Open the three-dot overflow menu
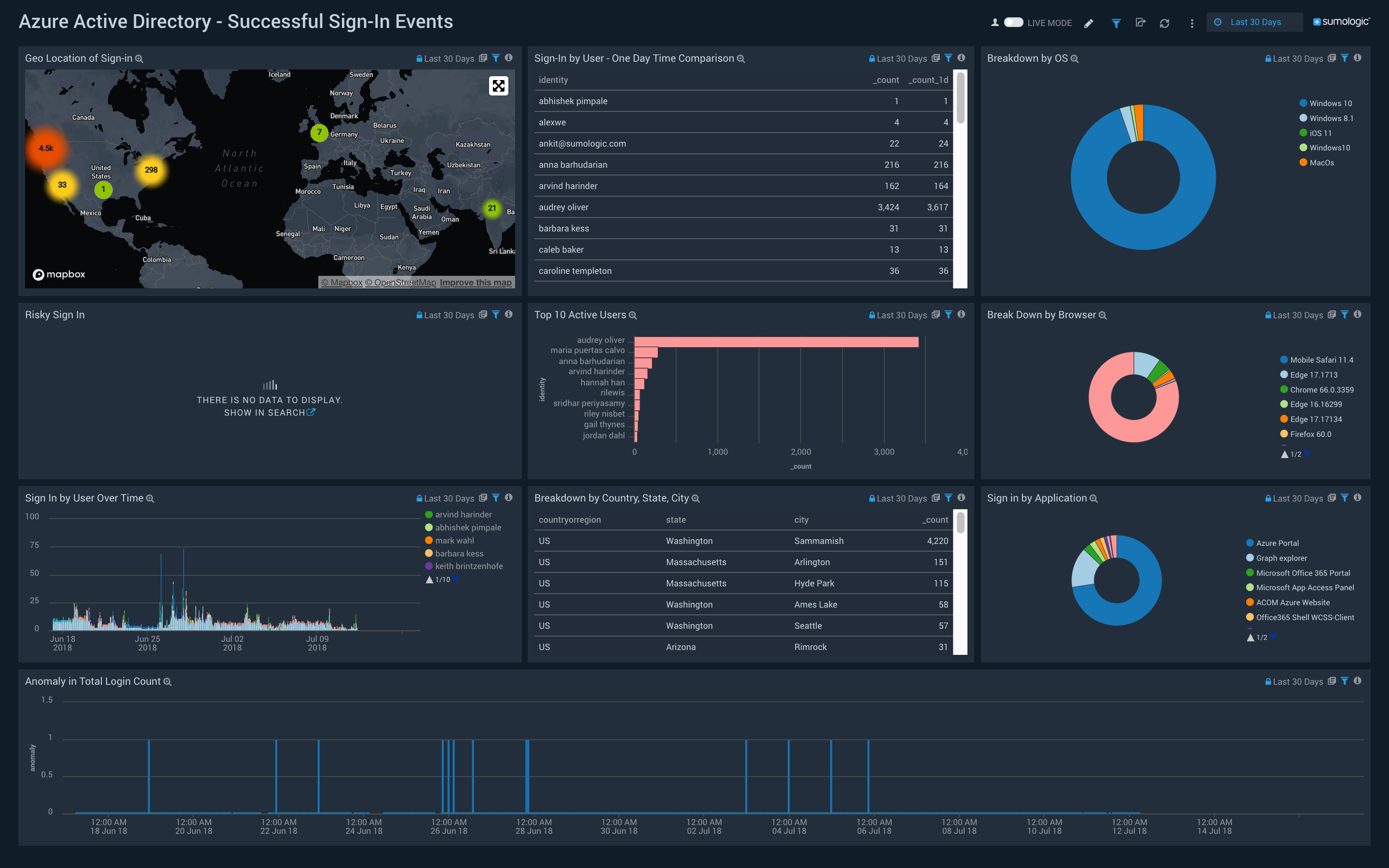The height and width of the screenshot is (868, 1389). coord(1192,24)
